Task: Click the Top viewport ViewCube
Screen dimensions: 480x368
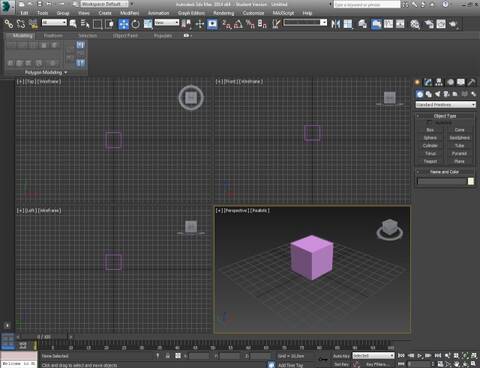Action: tap(191, 98)
